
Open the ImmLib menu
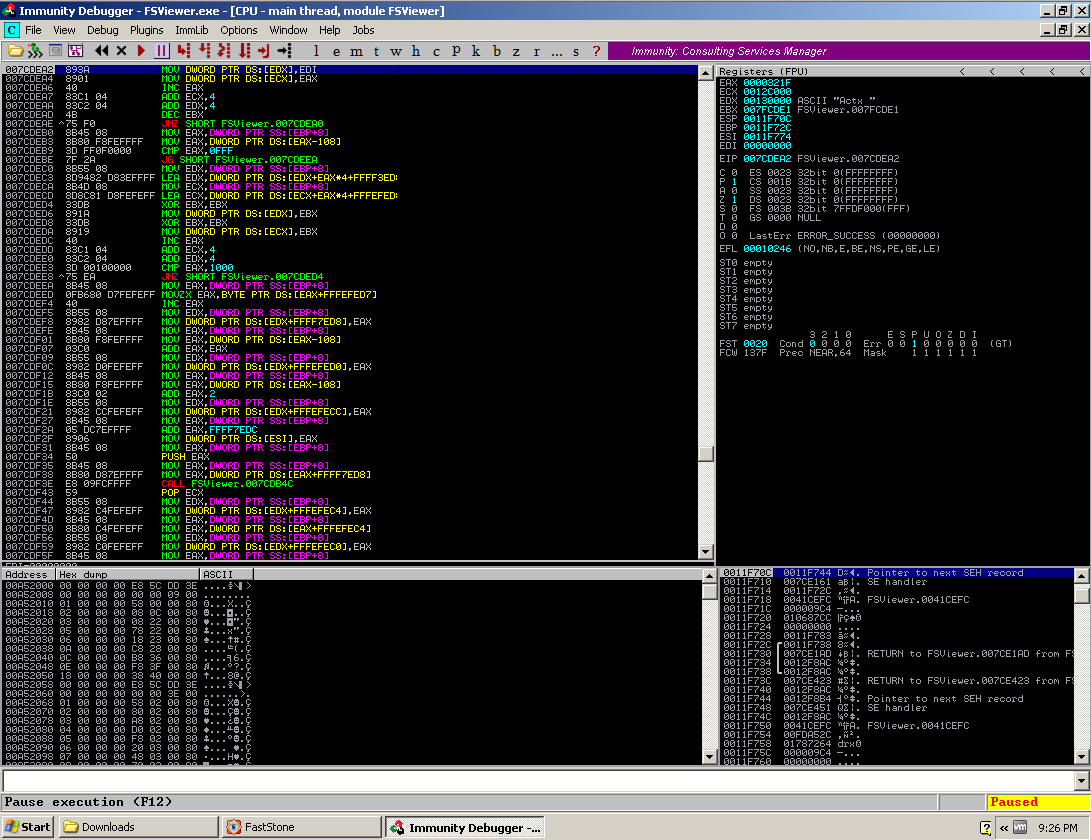pos(192,30)
